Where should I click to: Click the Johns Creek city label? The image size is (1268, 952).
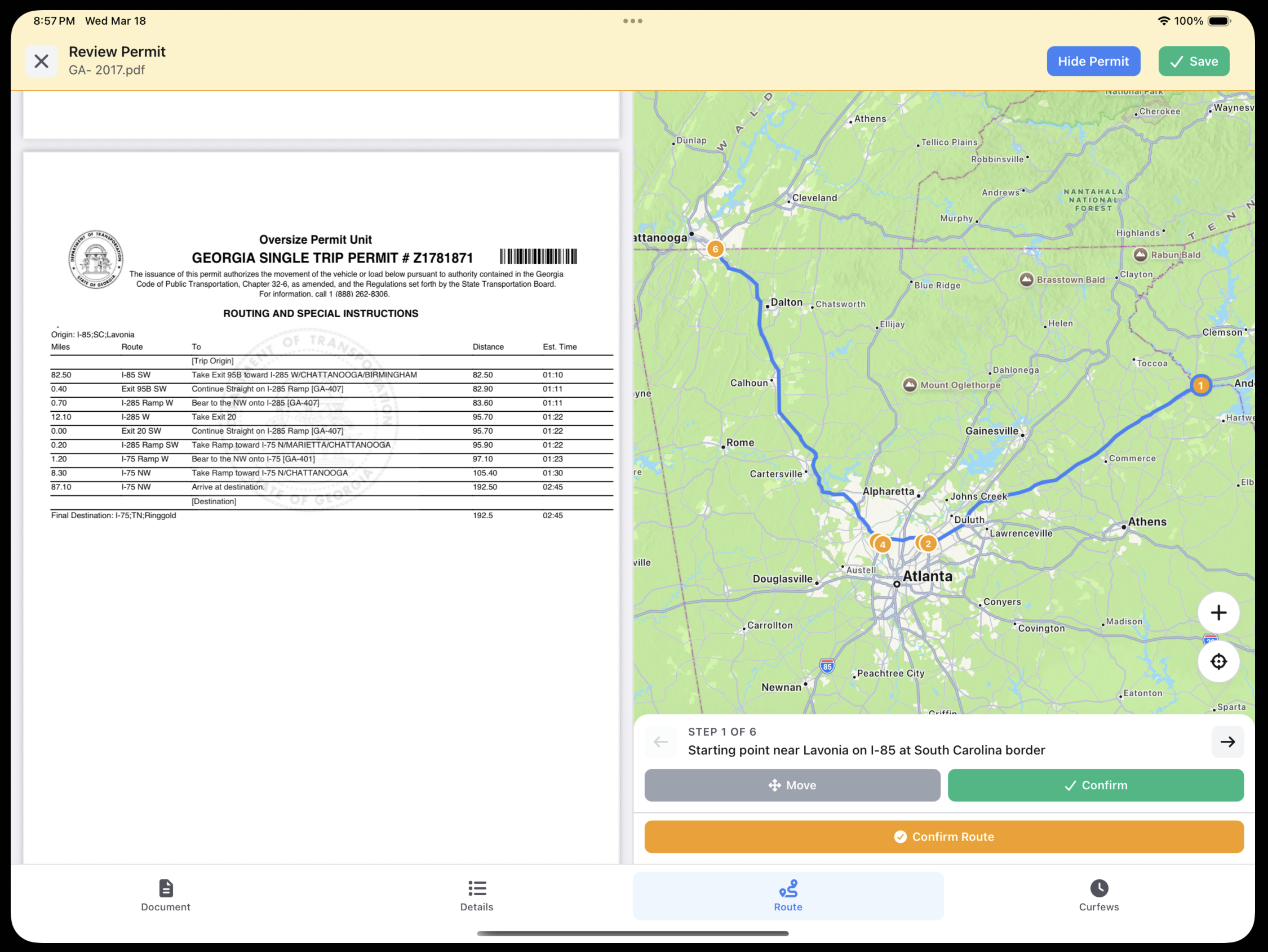click(x=978, y=496)
